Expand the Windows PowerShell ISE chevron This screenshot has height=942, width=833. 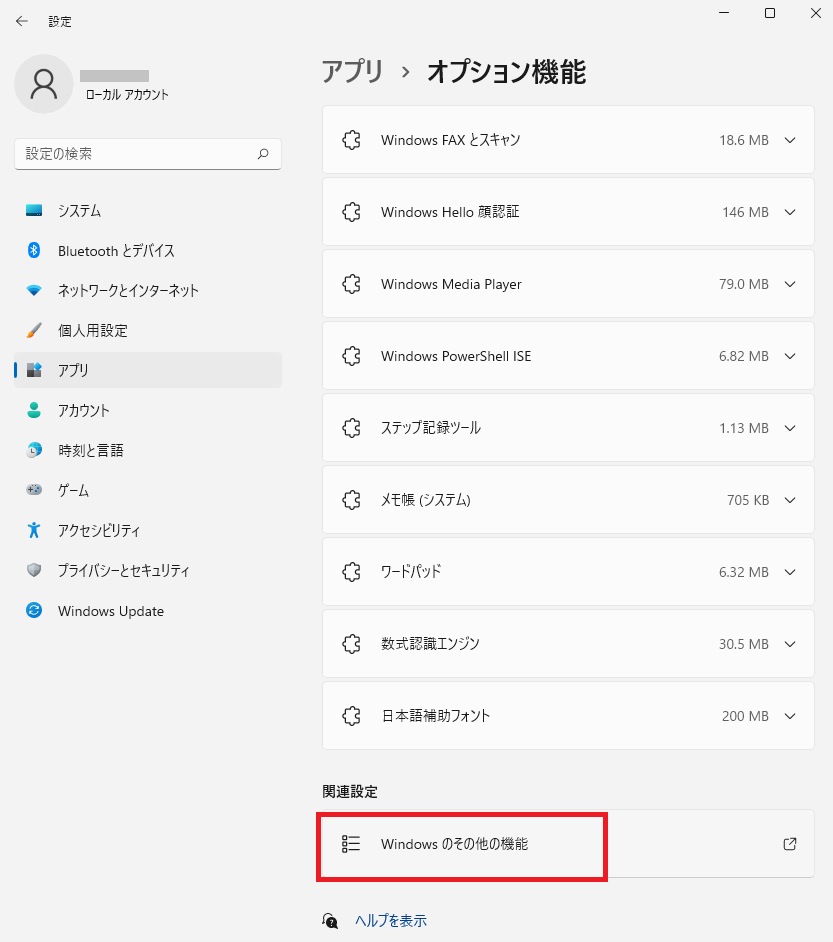pos(790,356)
